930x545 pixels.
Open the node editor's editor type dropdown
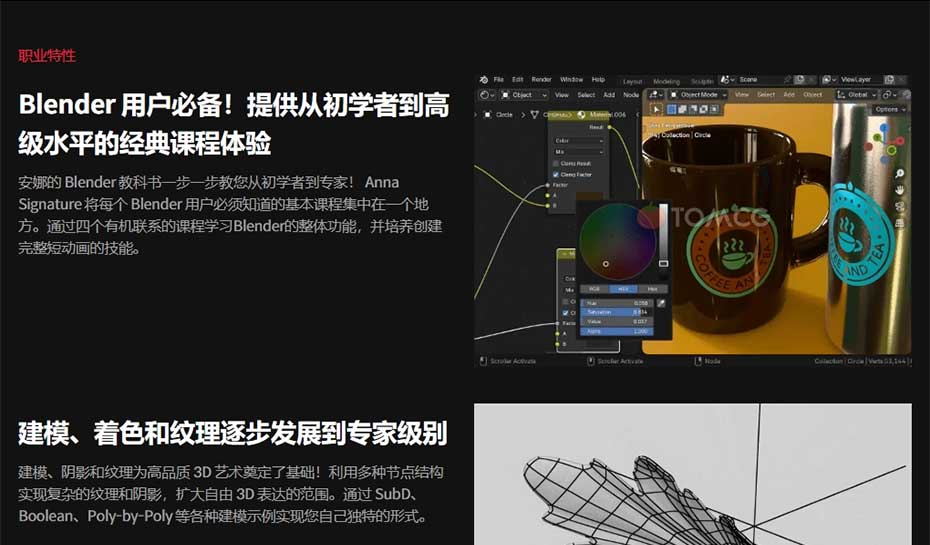point(487,95)
